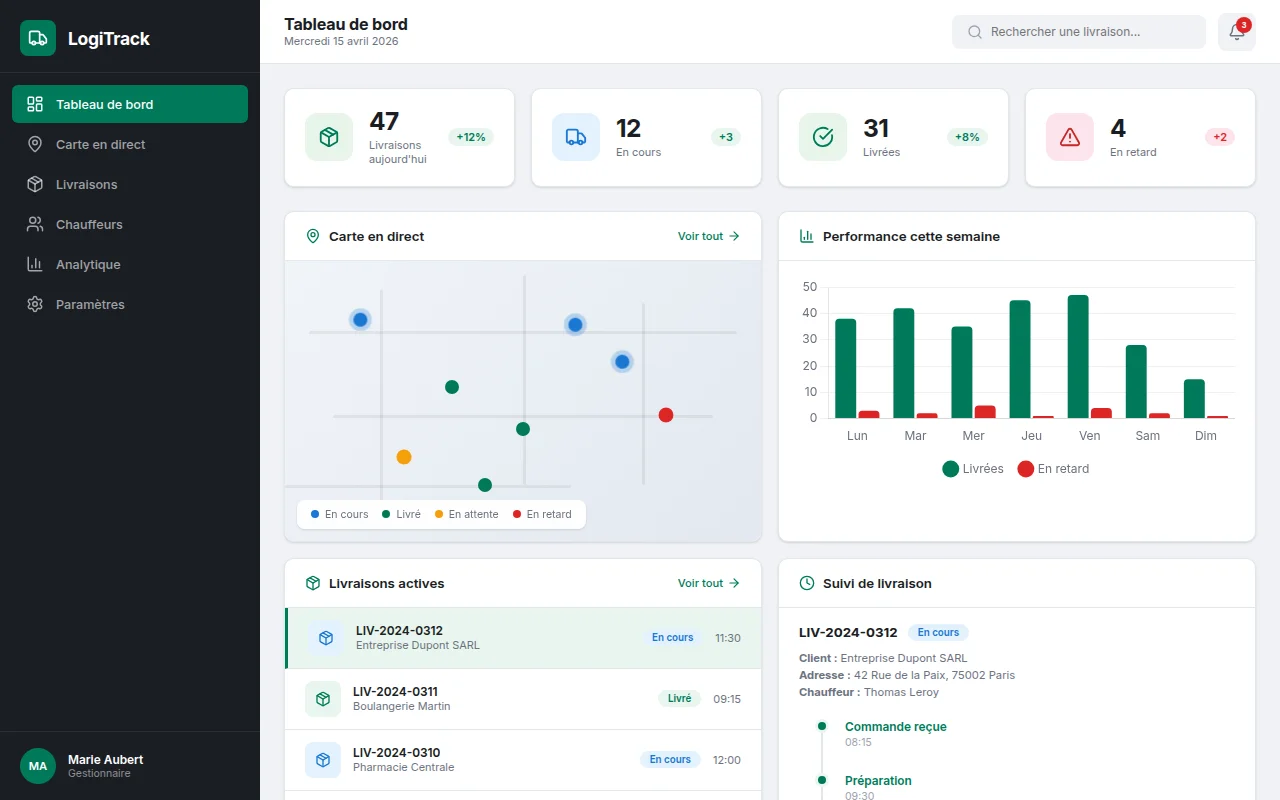This screenshot has height=800, width=1280.
Task: Toggle the Livrées series in chart legend
Action: pos(973,469)
